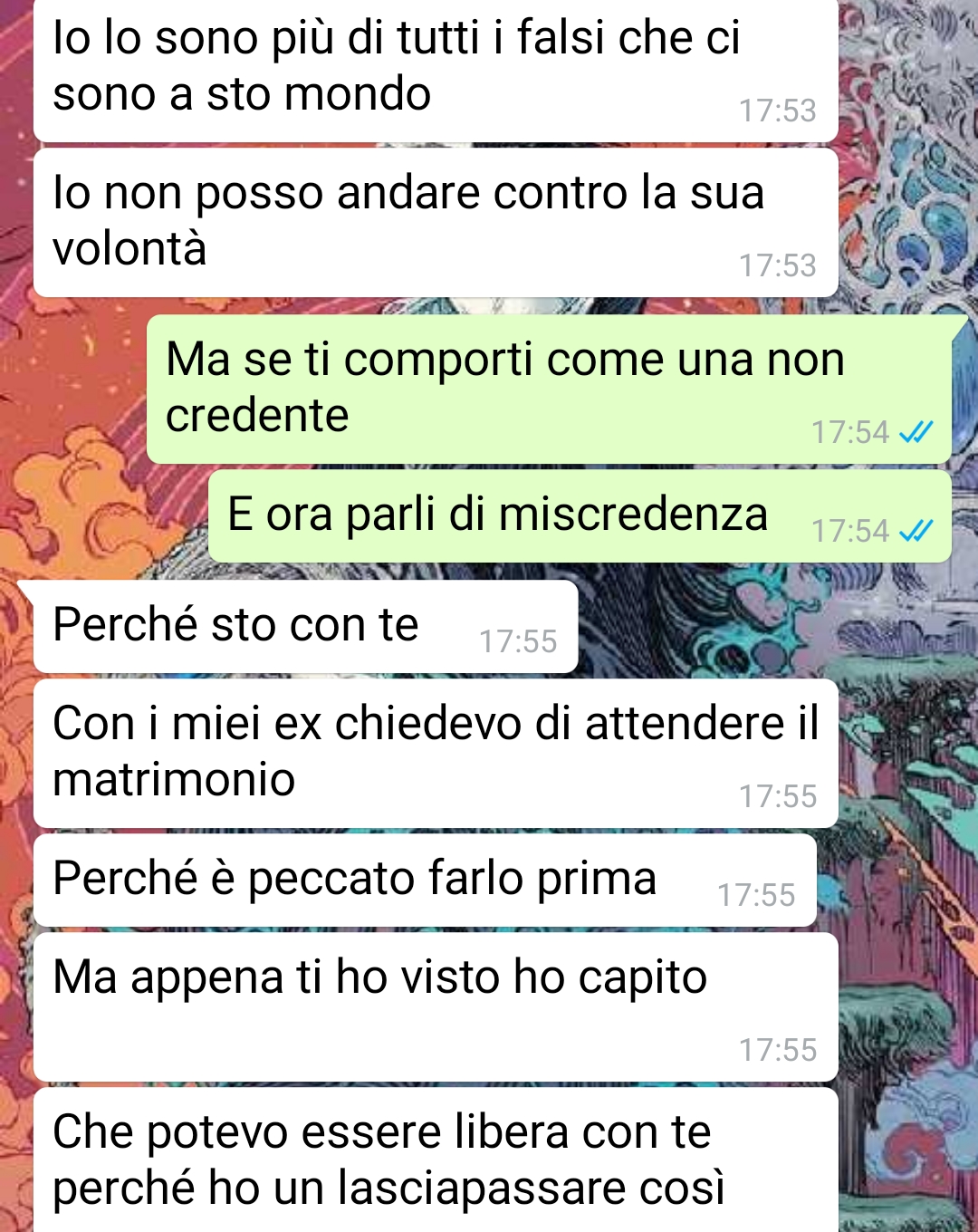This screenshot has height=1232, width=978.
Task: Tap the message 'Perché è peccato farlo prima'
Action: [x=425, y=880]
